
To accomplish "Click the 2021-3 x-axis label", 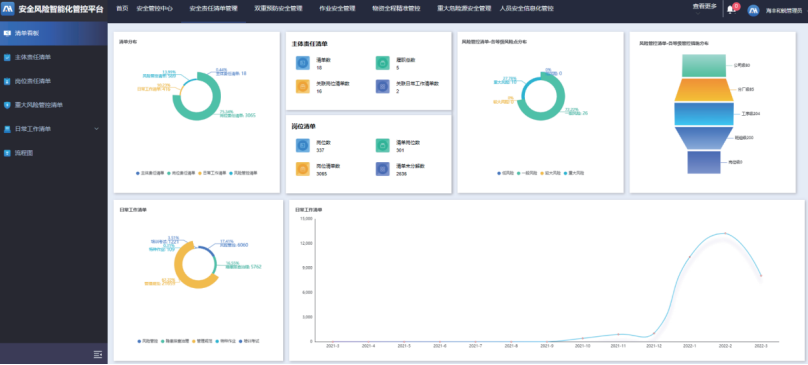I will point(333,346).
